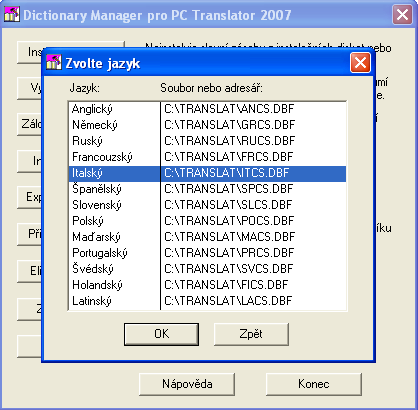
Task: Click the Zvolte jazyk dialog title icon
Action: tap(53, 62)
